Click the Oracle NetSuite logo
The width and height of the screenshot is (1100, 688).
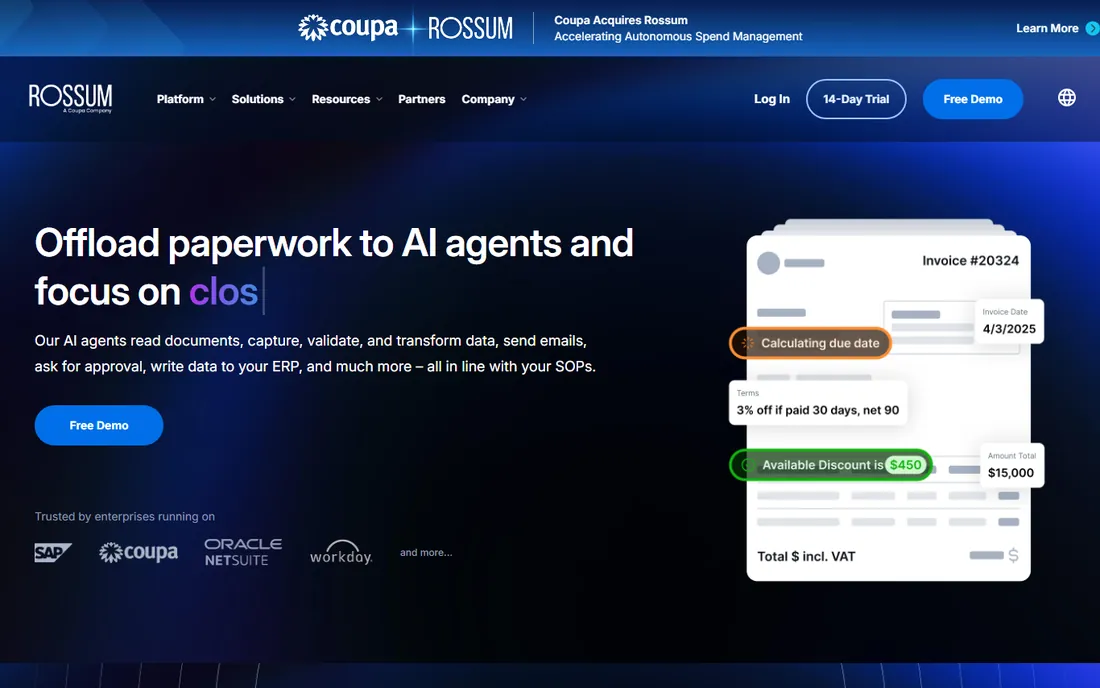click(x=243, y=552)
